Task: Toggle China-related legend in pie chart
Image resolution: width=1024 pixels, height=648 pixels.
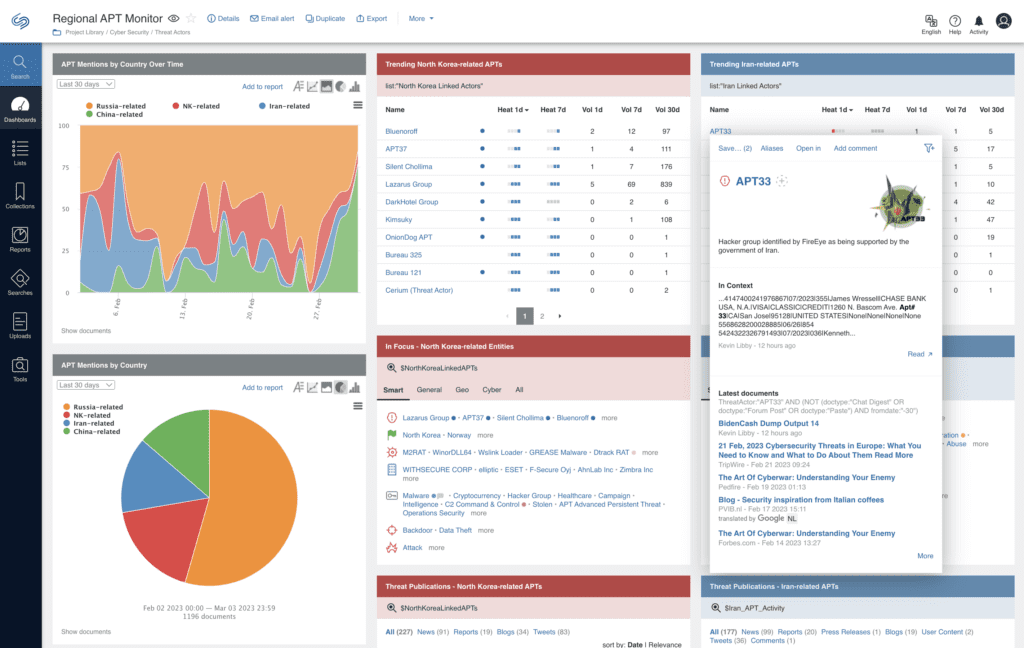Action: coord(92,431)
